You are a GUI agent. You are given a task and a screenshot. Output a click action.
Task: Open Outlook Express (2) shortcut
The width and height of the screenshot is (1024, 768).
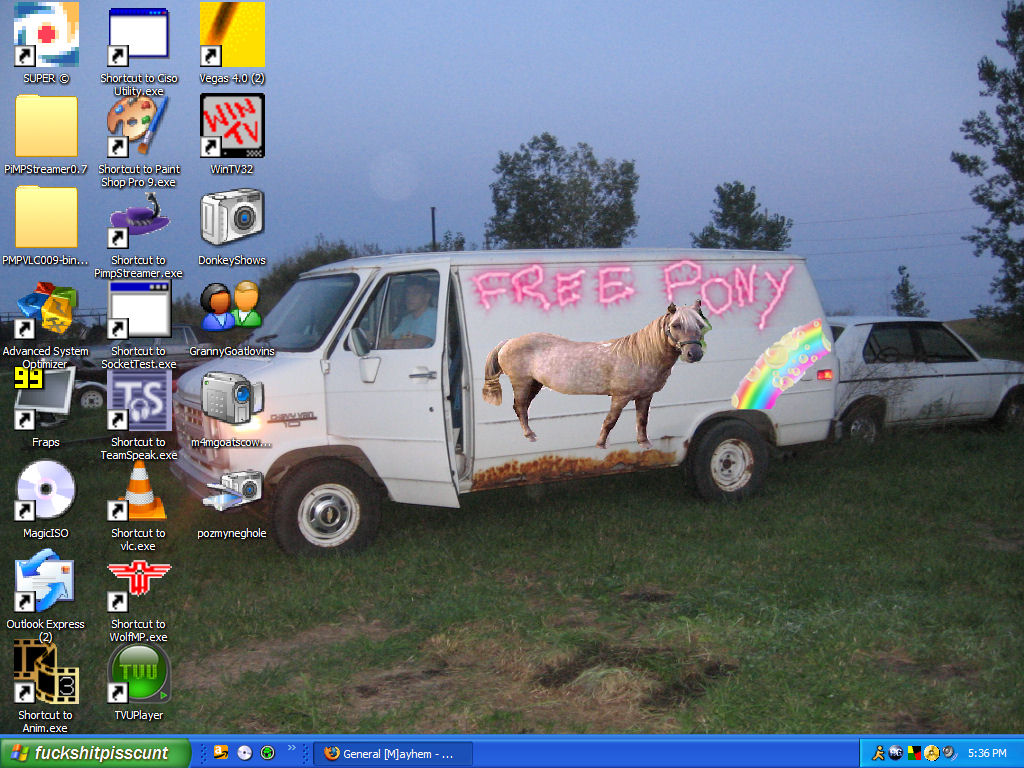tap(46, 581)
